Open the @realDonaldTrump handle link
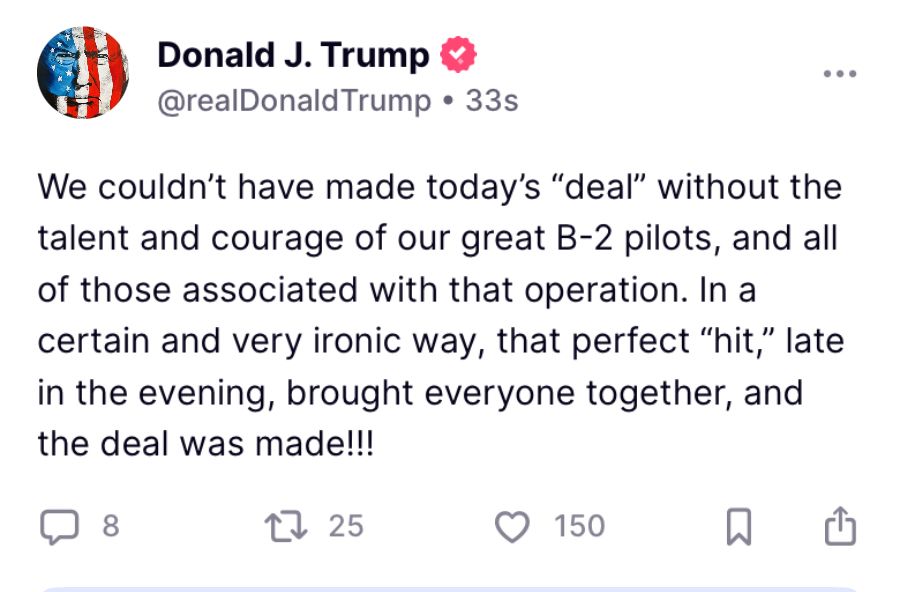 (294, 100)
